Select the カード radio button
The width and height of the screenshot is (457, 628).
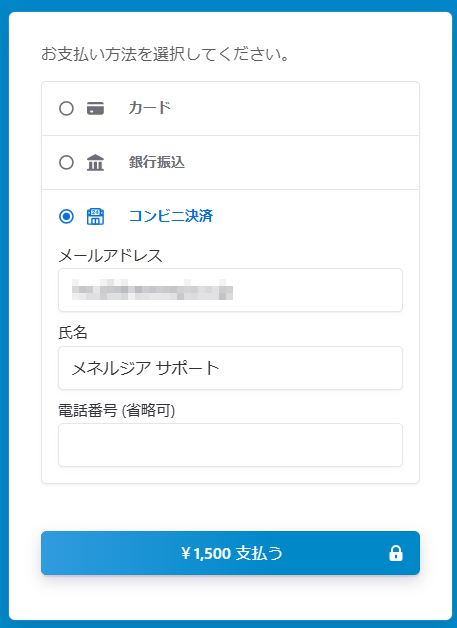pyautogui.click(x=66, y=109)
